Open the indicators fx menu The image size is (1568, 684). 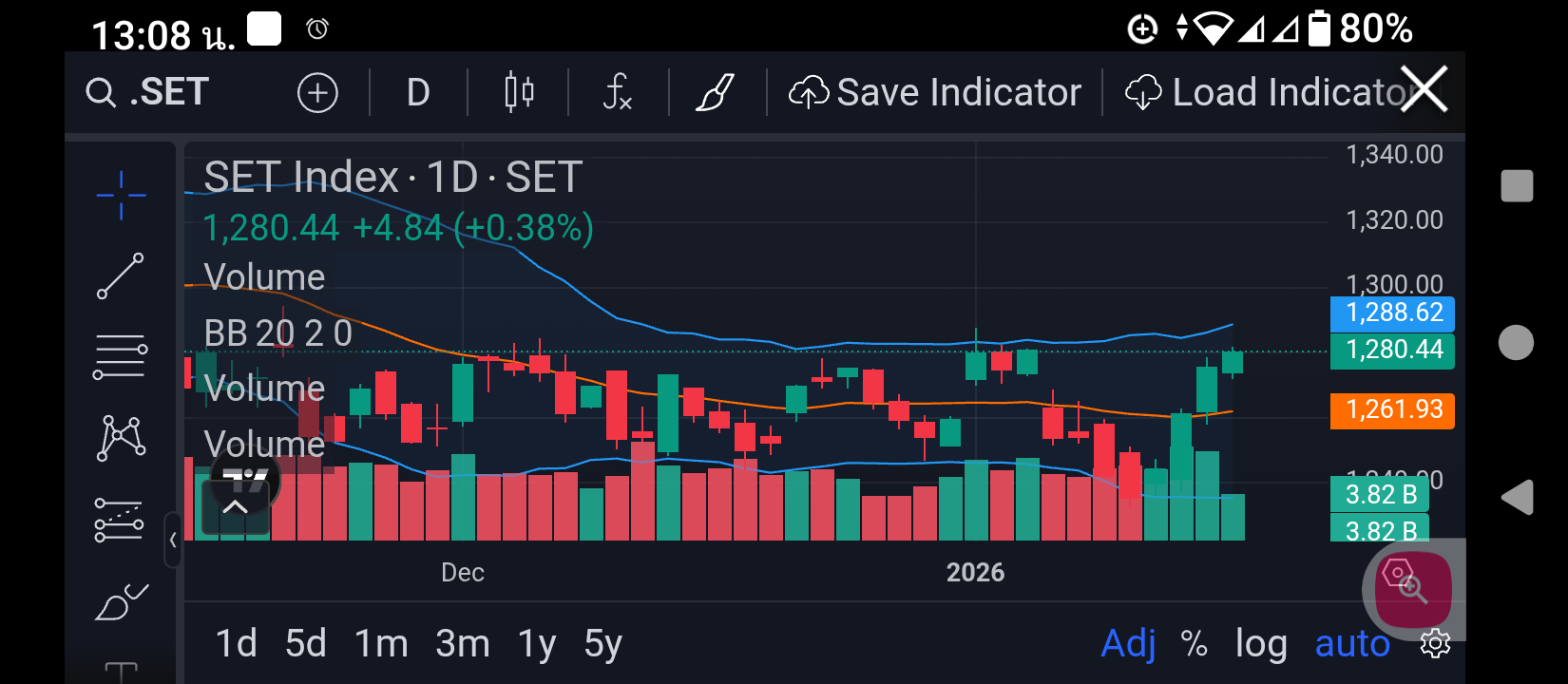618,92
